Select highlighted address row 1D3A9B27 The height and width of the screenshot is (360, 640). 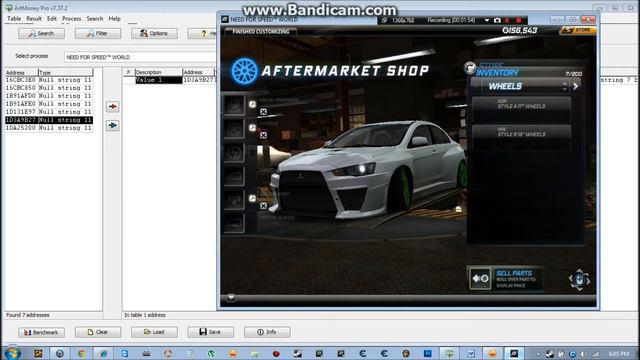[49, 120]
